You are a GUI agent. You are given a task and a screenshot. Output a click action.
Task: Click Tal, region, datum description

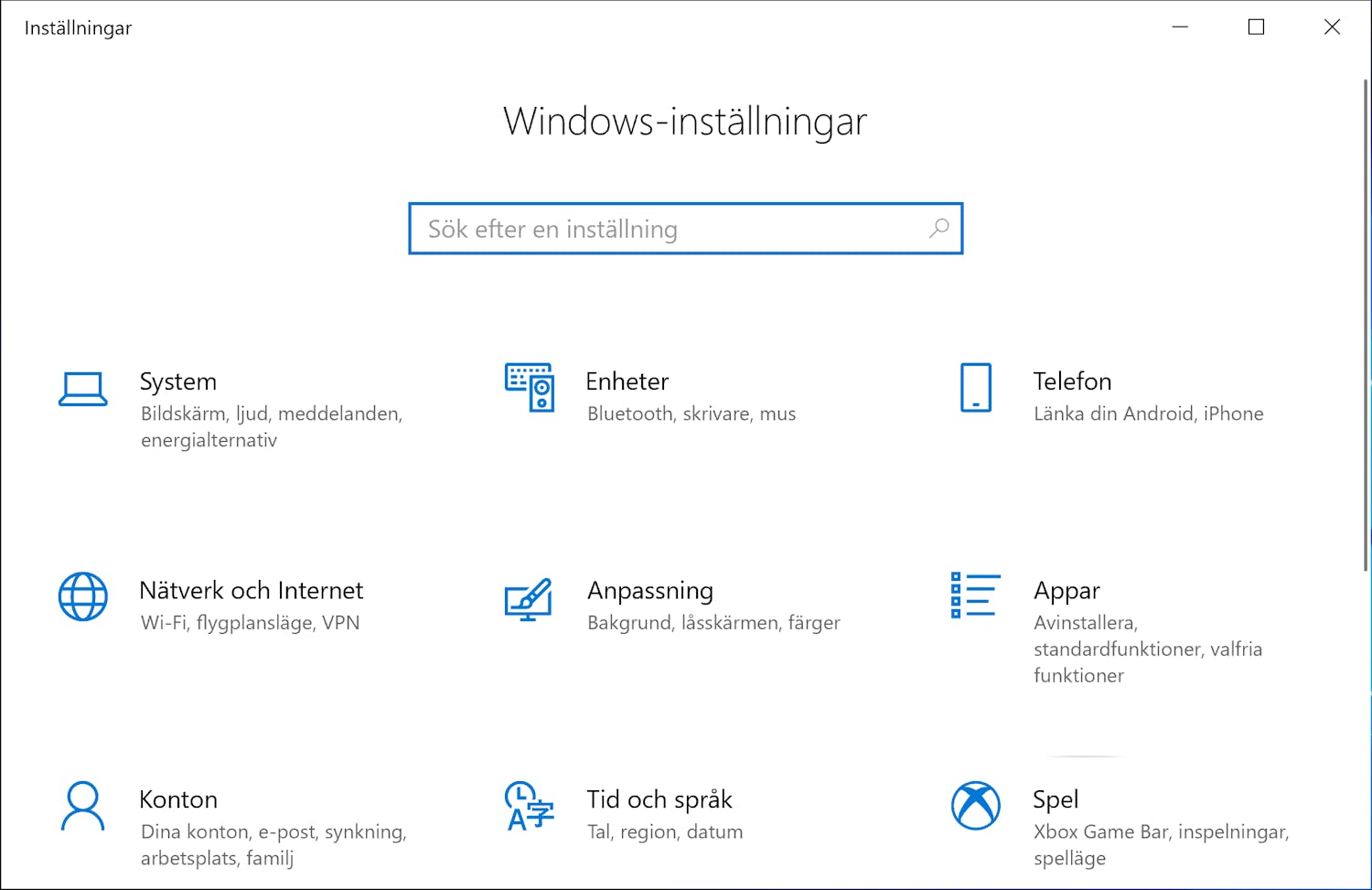pos(665,831)
